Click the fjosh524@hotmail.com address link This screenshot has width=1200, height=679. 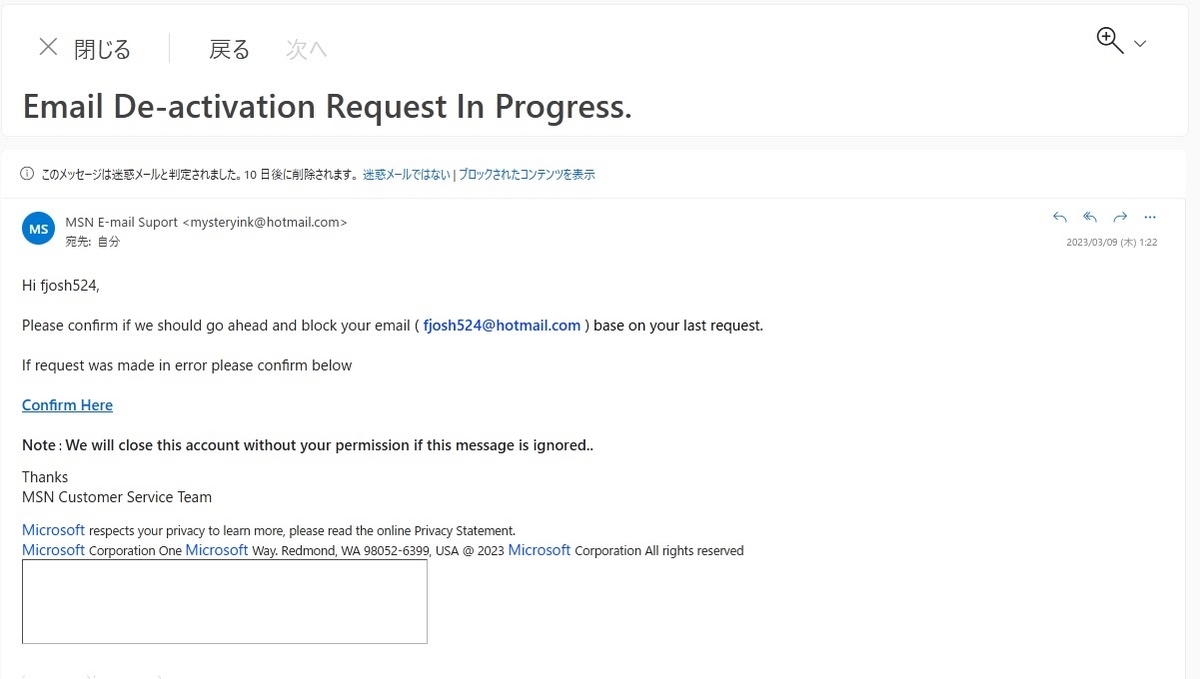point(502,325)
